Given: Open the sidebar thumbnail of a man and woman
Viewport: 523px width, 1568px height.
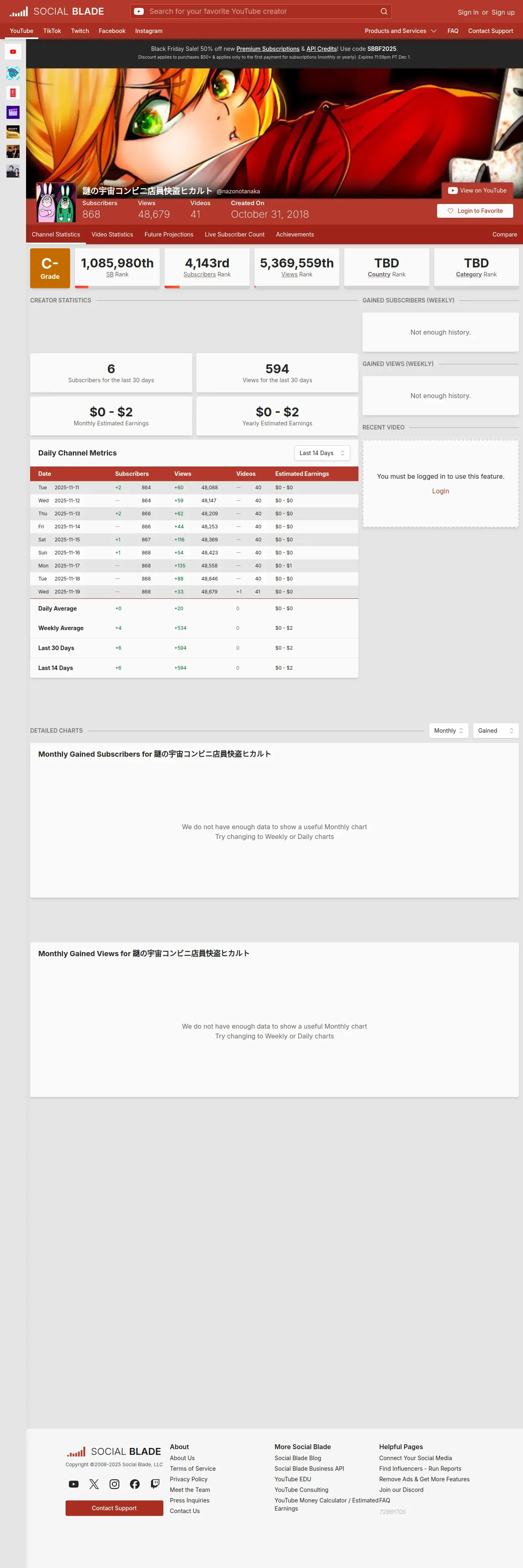Looking at the screenshot, I should tap(13, 171).
